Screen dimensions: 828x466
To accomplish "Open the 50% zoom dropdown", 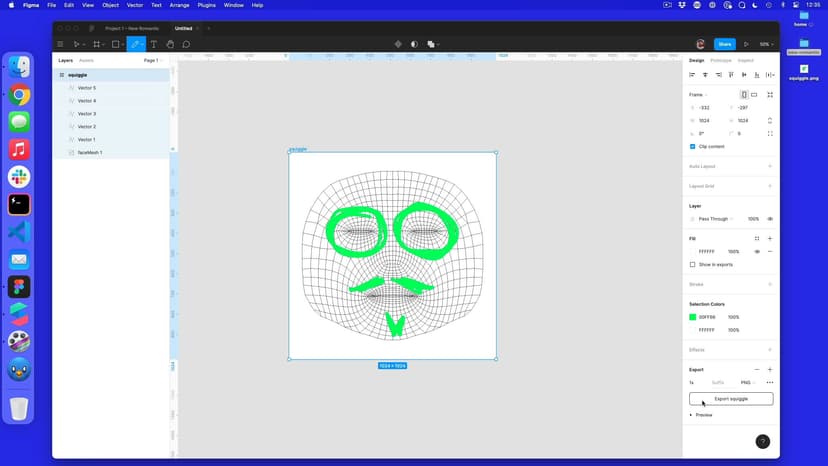I will (766, 44).
